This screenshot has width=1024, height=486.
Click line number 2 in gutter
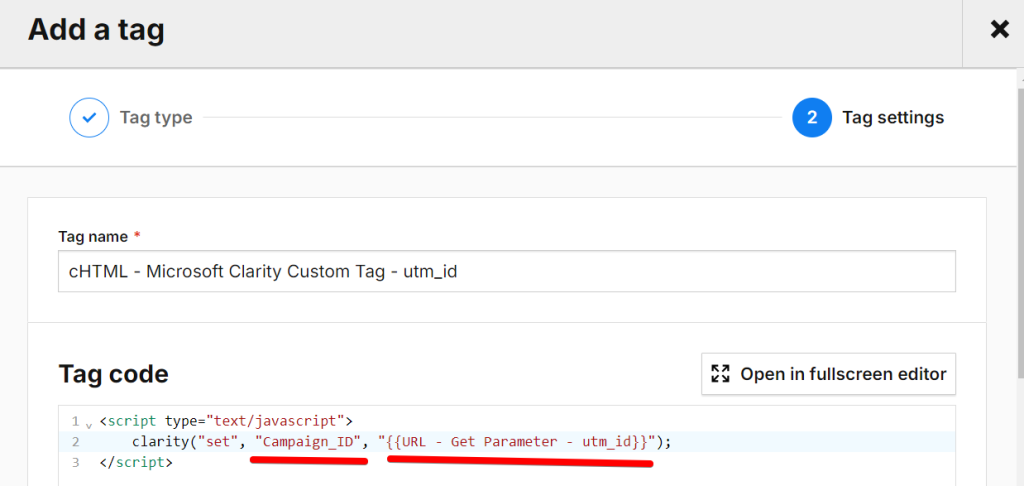(x=76, y=442)
